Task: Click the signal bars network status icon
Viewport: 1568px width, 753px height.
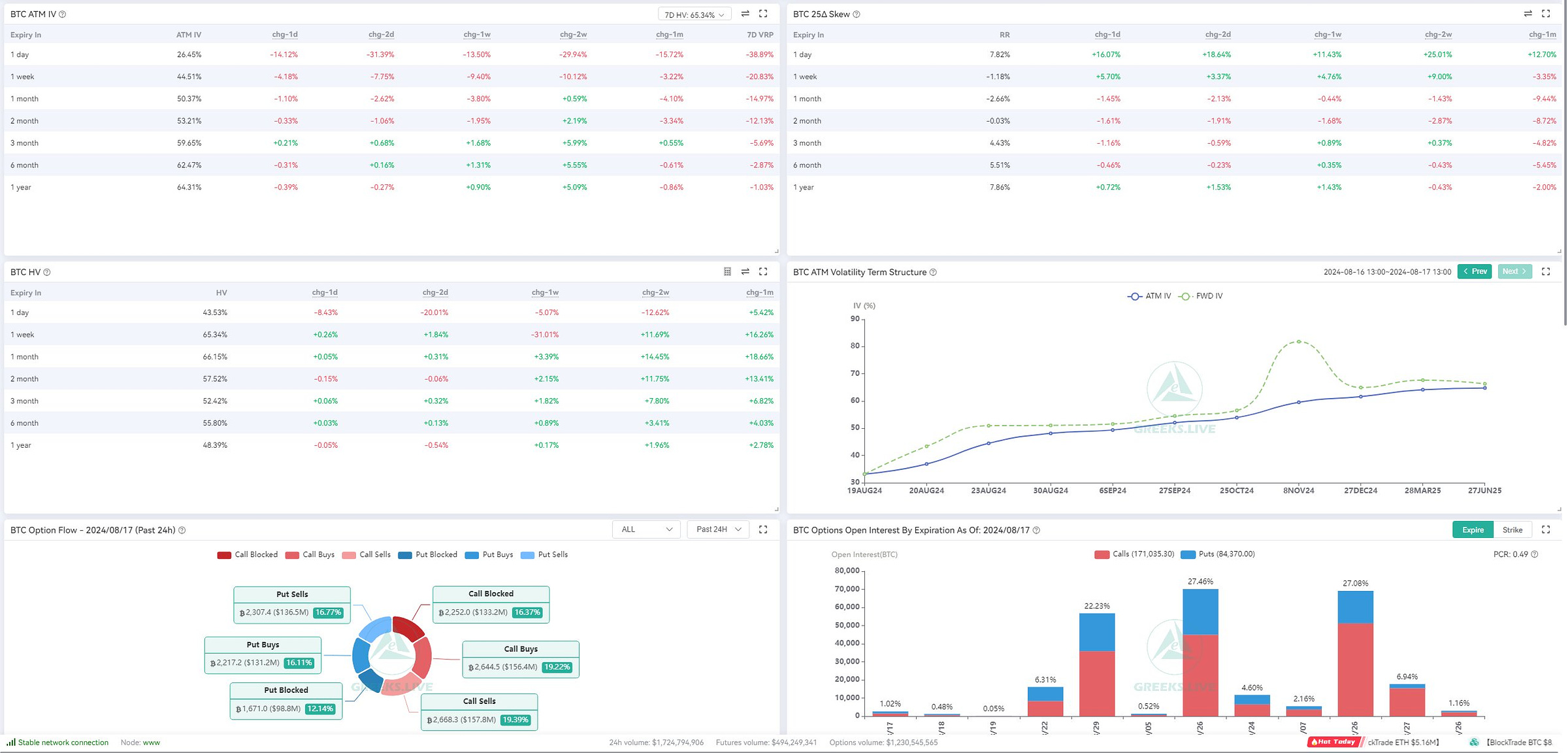Action: pos(10,742)
